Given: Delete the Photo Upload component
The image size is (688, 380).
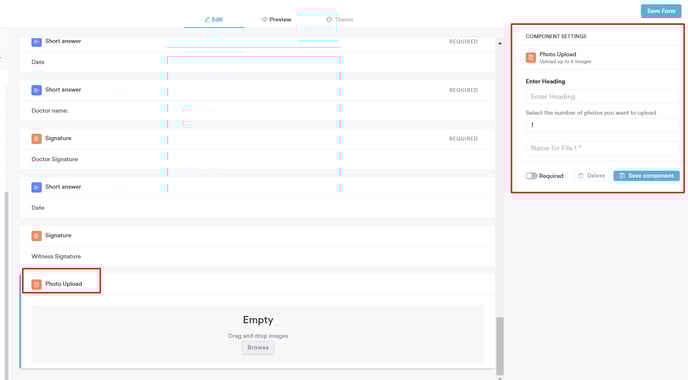Looking at the screenshot, I should (x=591, y=176).
